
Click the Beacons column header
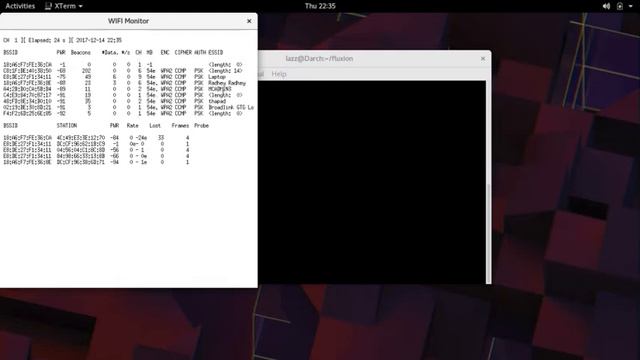(80, 52)
